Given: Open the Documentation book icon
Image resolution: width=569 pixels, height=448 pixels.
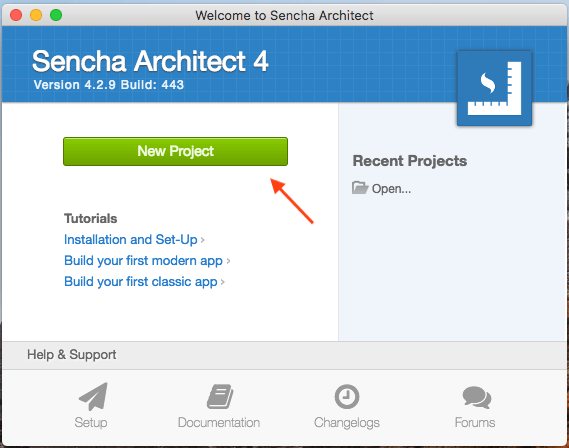Looking at the screenshot, I should pyautogui.click(x=220, y=396).
